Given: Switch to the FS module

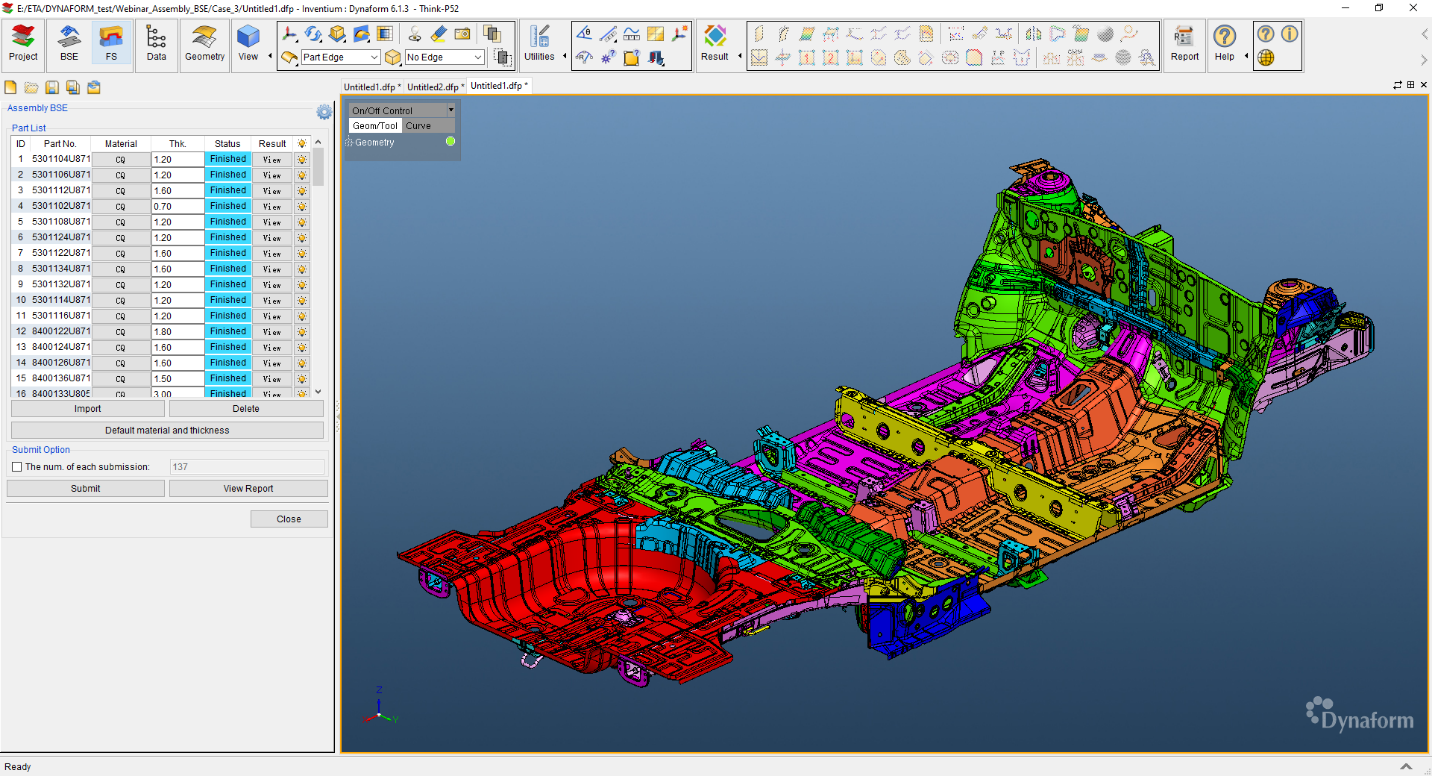Looking at the screenshot, I should [x=112, y=44].
